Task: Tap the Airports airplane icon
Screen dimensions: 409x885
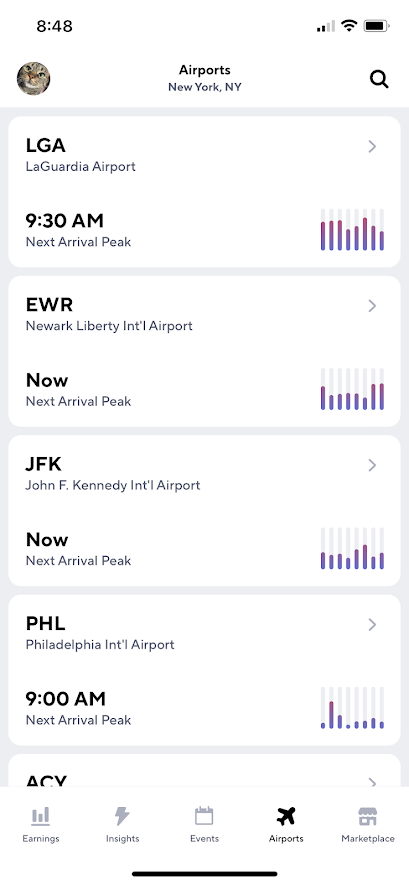Action: pos(286,816)
